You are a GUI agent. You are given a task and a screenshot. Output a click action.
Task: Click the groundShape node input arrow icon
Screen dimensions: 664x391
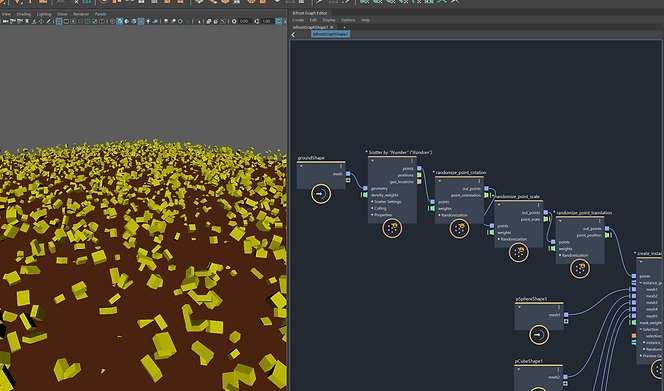click(321, 194)
